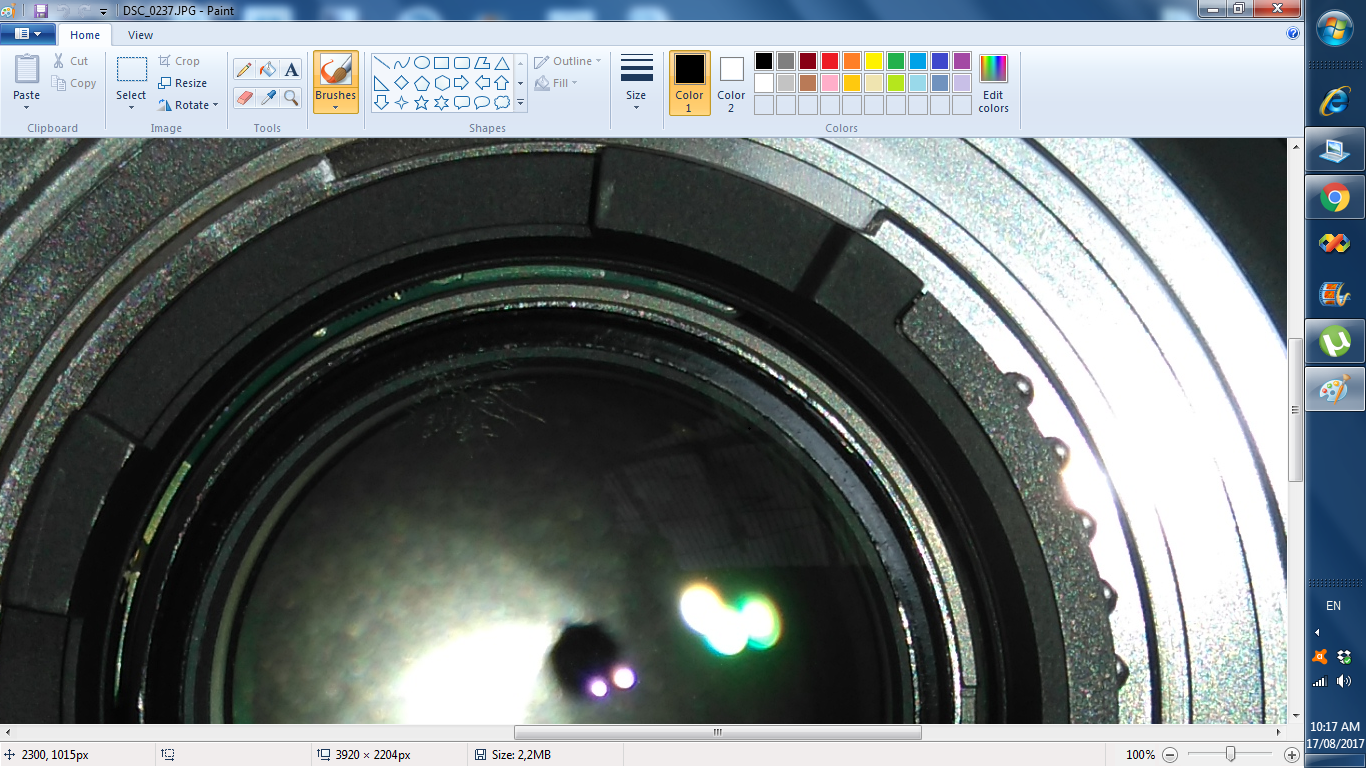Select the Eraser tool

pos(243,97)
